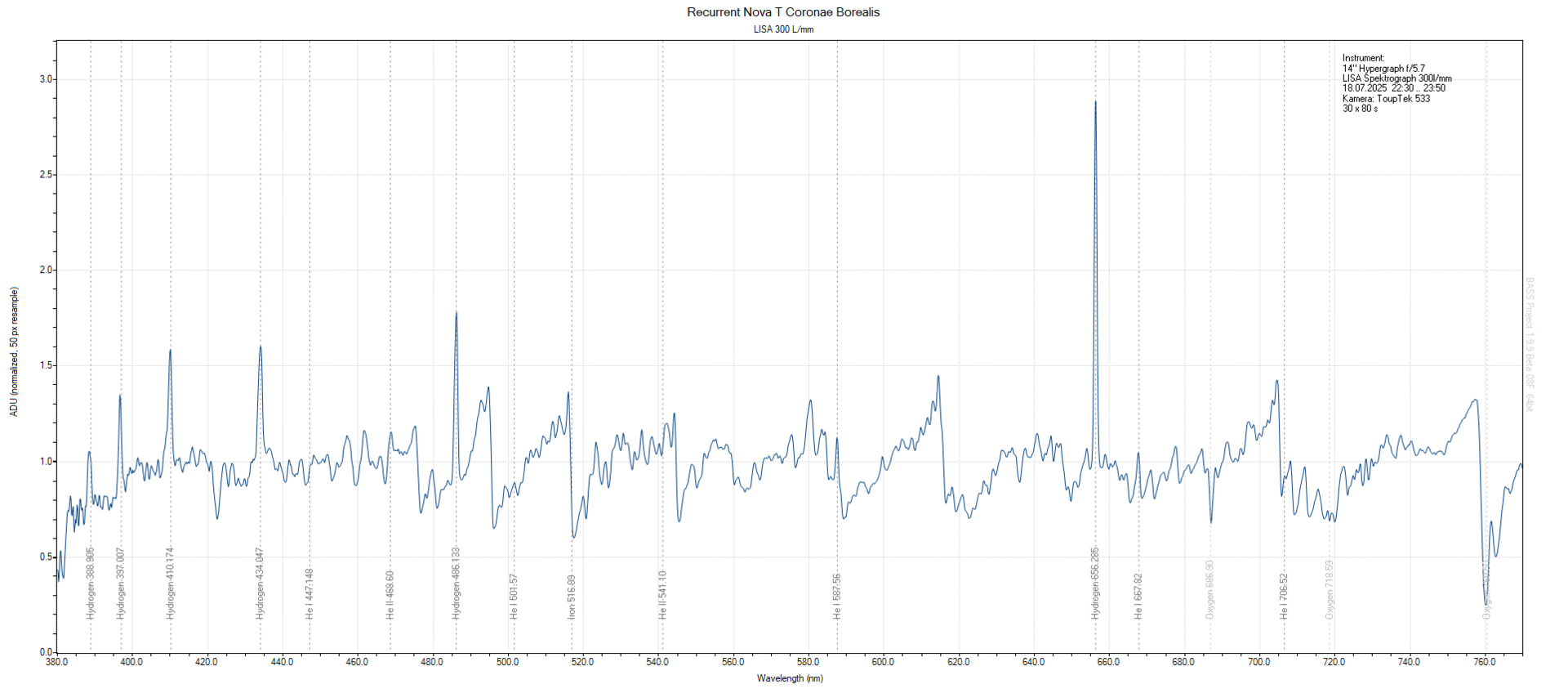Click the "Hydrogen 388.905" line label

pyautogui.click(x=91, y=583)
